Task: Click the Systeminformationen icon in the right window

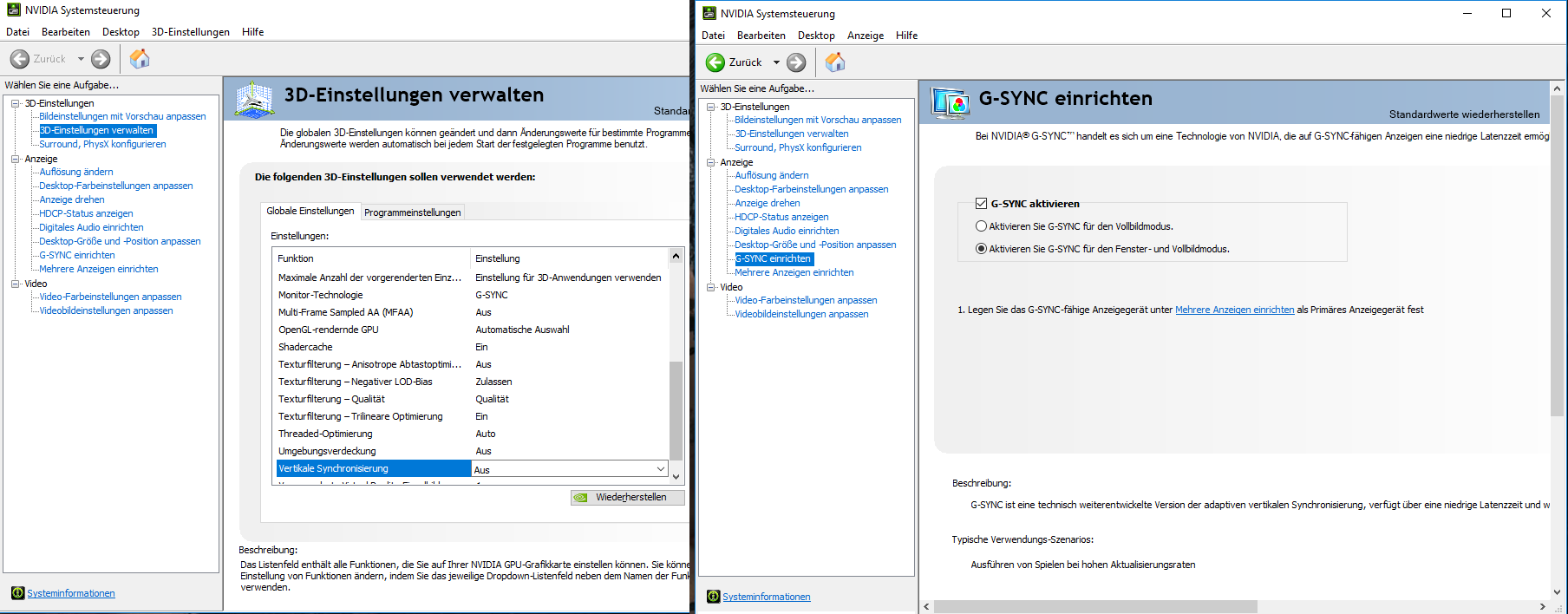Action: click(x=713, y=597)
